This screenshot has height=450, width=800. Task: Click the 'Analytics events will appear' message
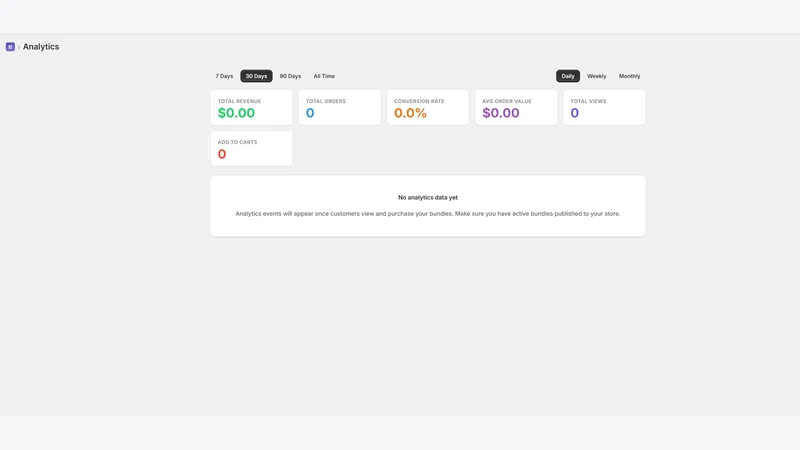[x=428, y=214]
